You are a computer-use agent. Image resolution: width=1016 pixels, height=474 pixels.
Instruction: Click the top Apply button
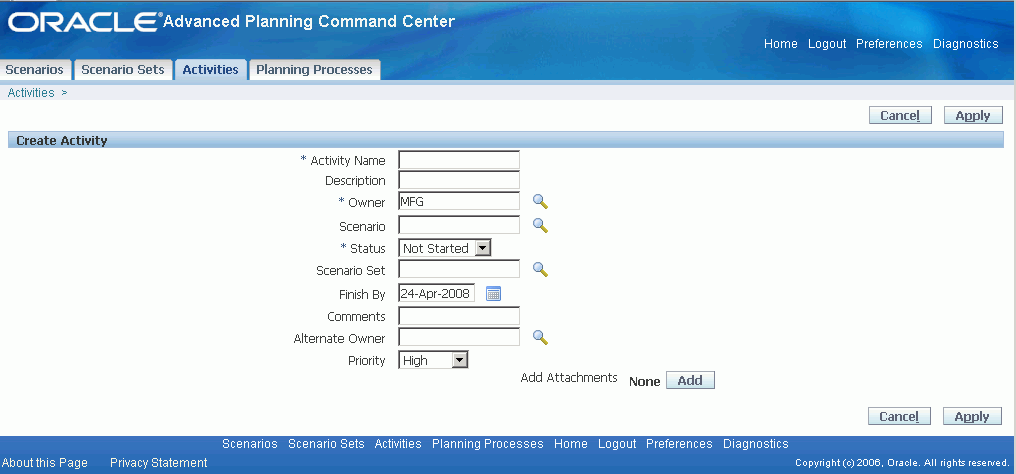[973, 115]
